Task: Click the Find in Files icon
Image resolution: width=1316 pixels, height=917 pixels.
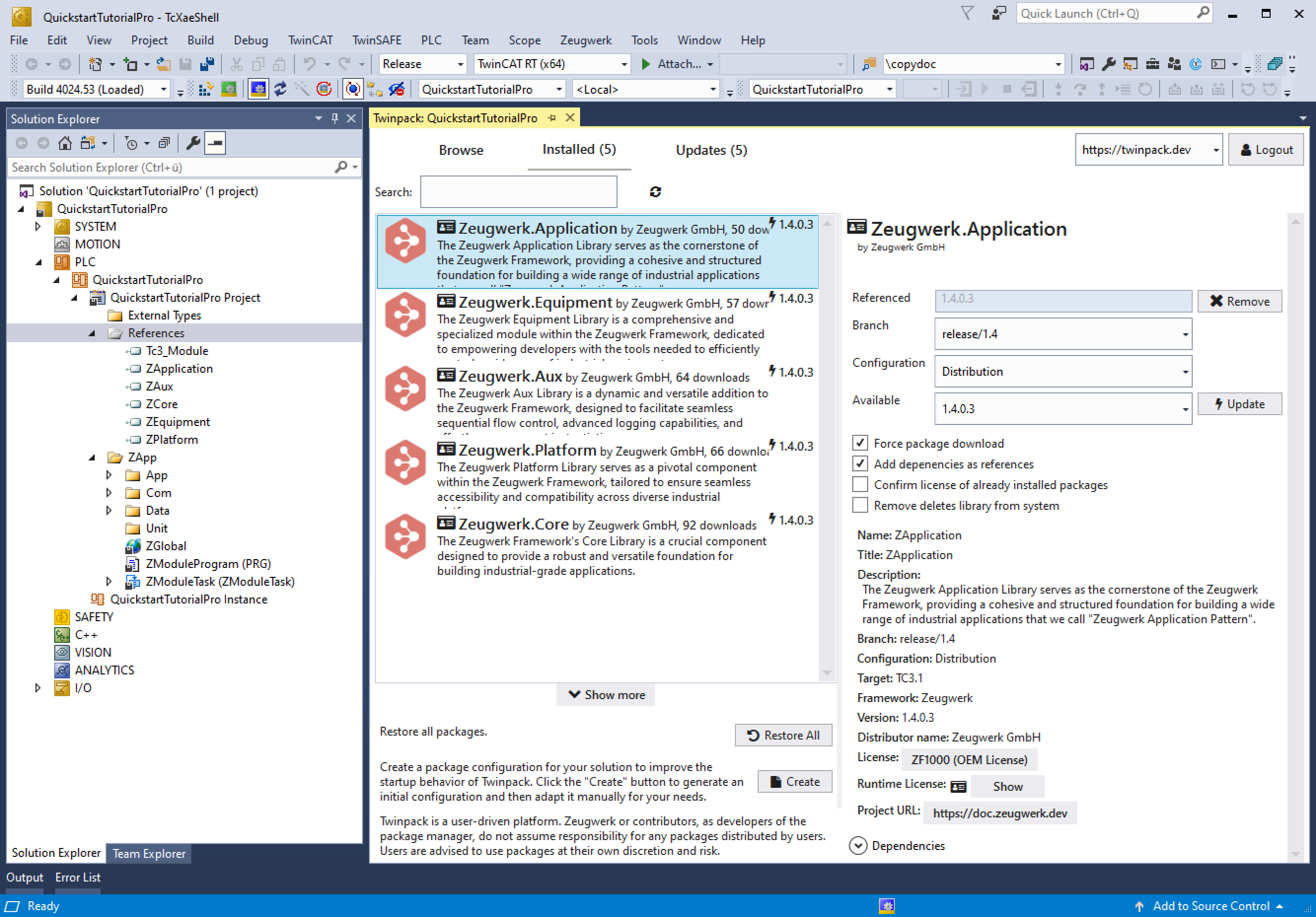Action: click(869, 64)
